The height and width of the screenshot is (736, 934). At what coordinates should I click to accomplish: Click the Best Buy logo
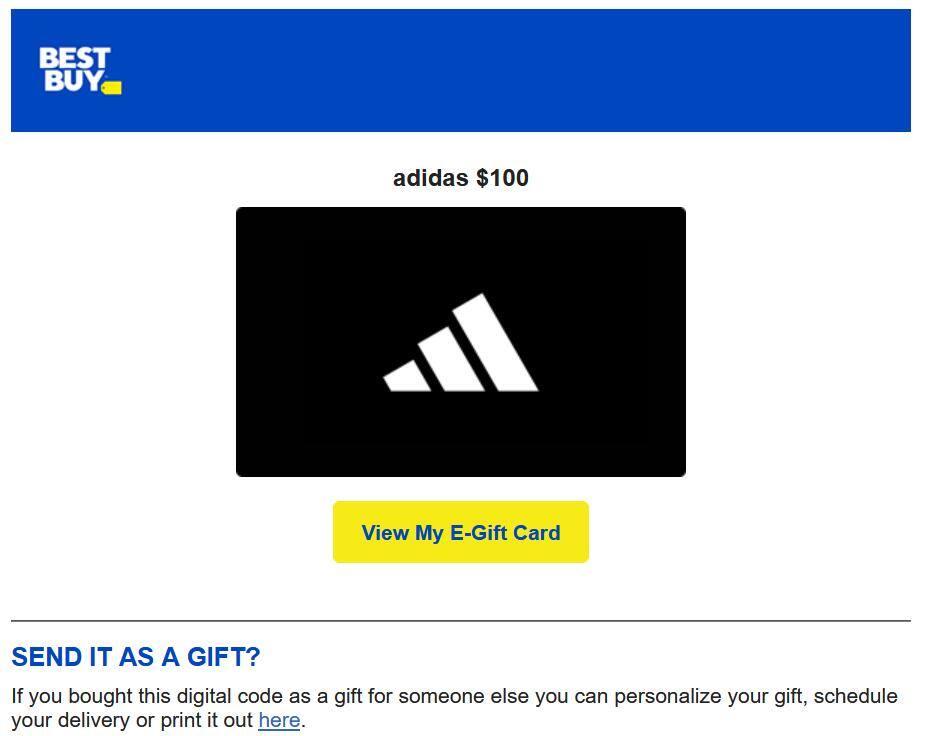[x=79, y=70]
